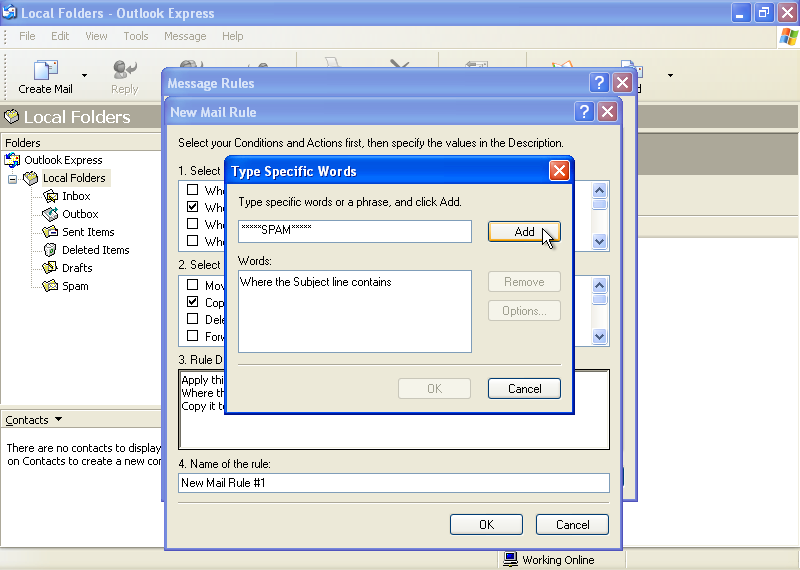Open the toolbar dropdown arrow at far right

[x=670, y=76]
